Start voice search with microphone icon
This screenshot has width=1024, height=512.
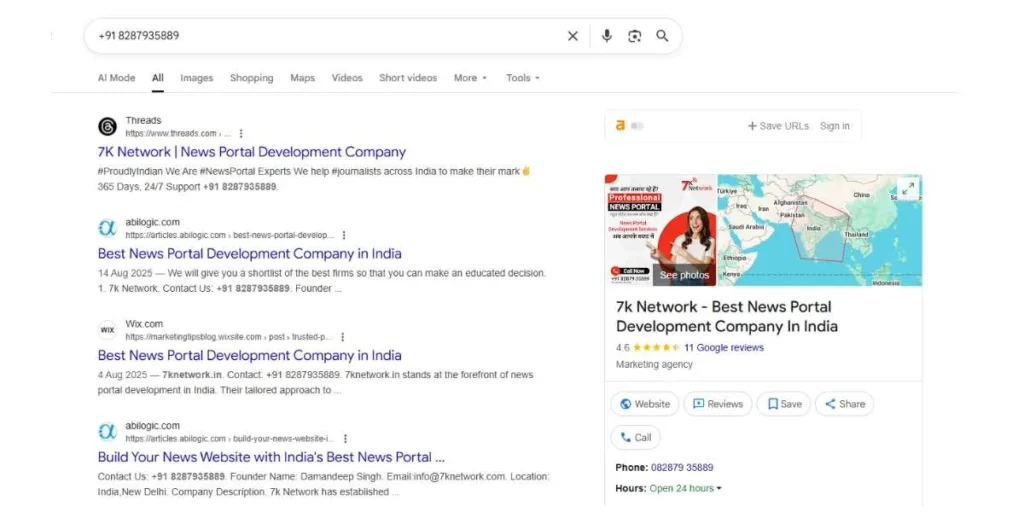[x=606, y=36]
